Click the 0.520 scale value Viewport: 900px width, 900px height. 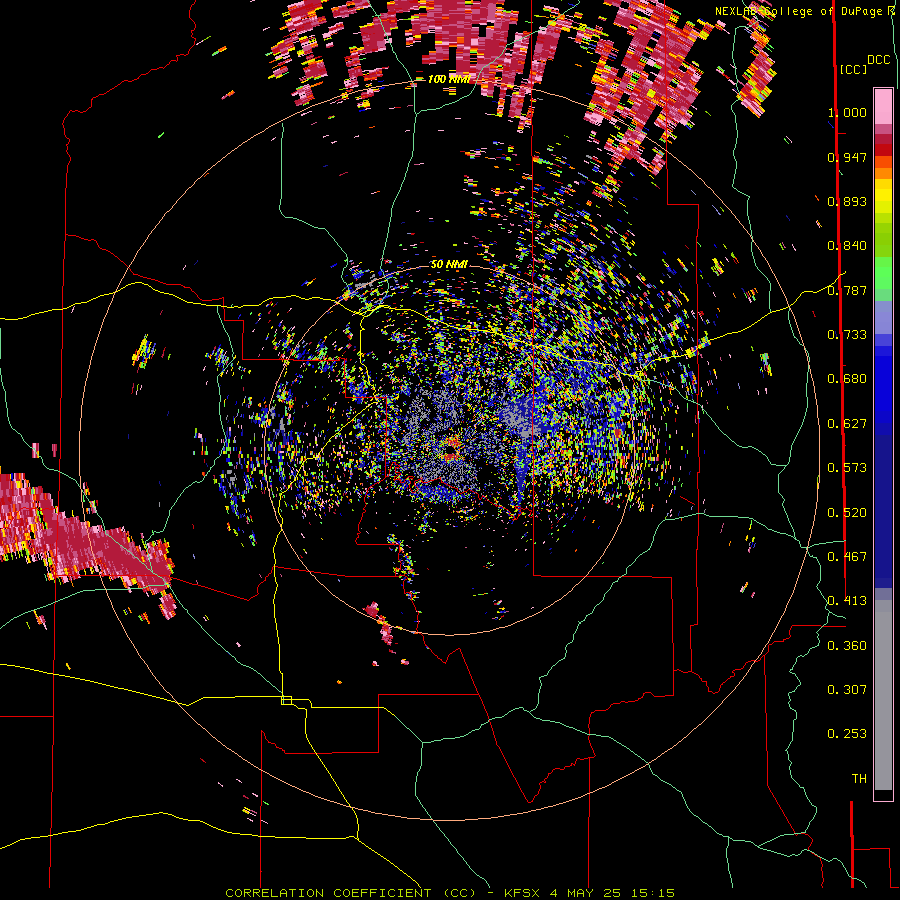click(x=847, y=513)
